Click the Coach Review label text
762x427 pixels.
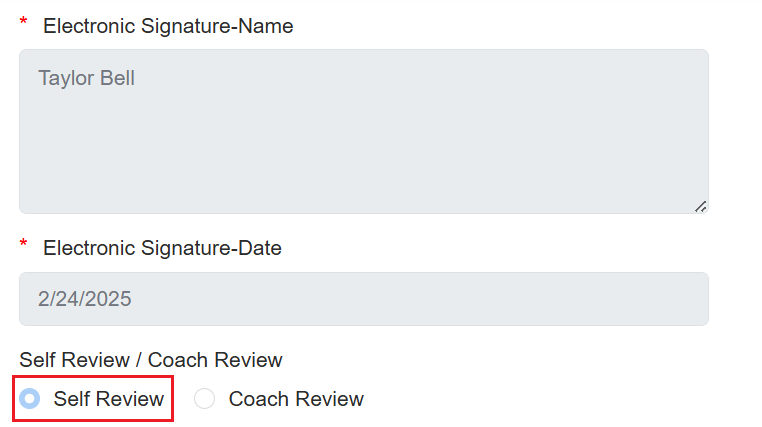(296, 399)
